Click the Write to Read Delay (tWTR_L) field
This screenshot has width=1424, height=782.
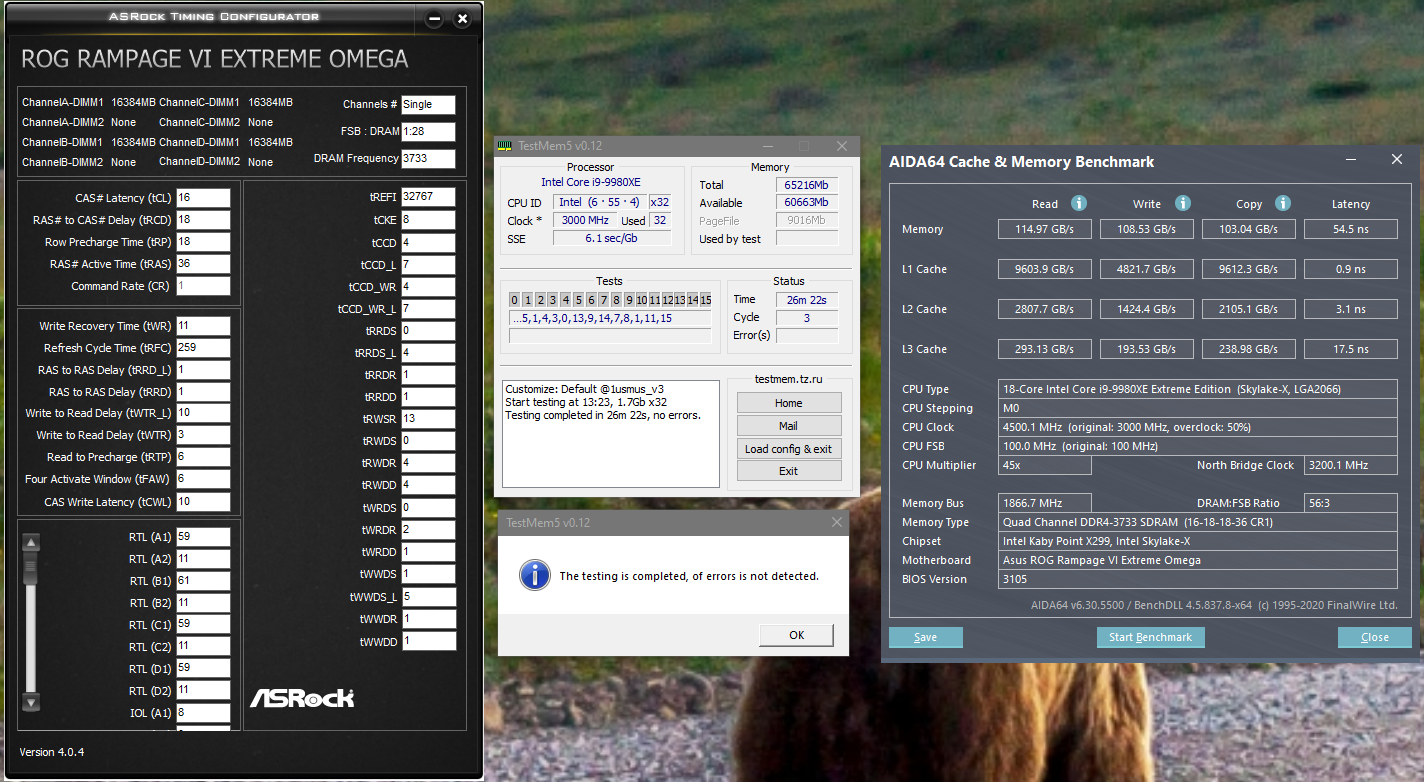[x=203, y=413]
